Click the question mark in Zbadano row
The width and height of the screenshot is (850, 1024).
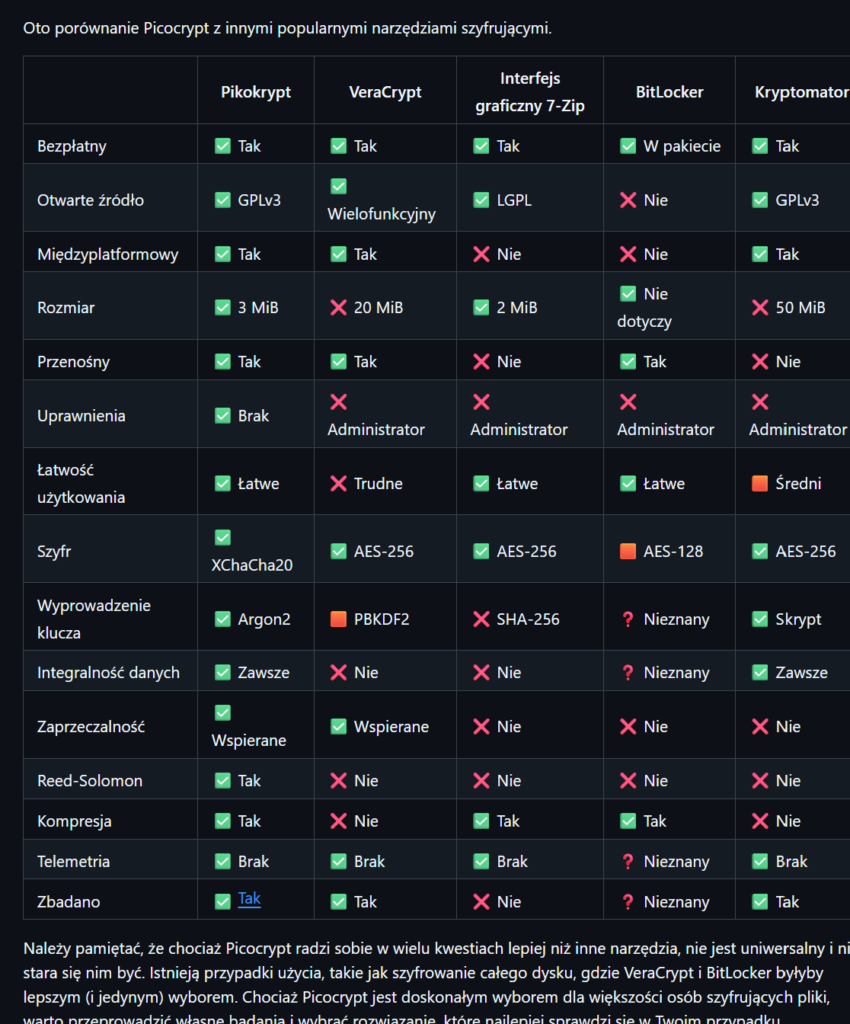pos(628,902)
